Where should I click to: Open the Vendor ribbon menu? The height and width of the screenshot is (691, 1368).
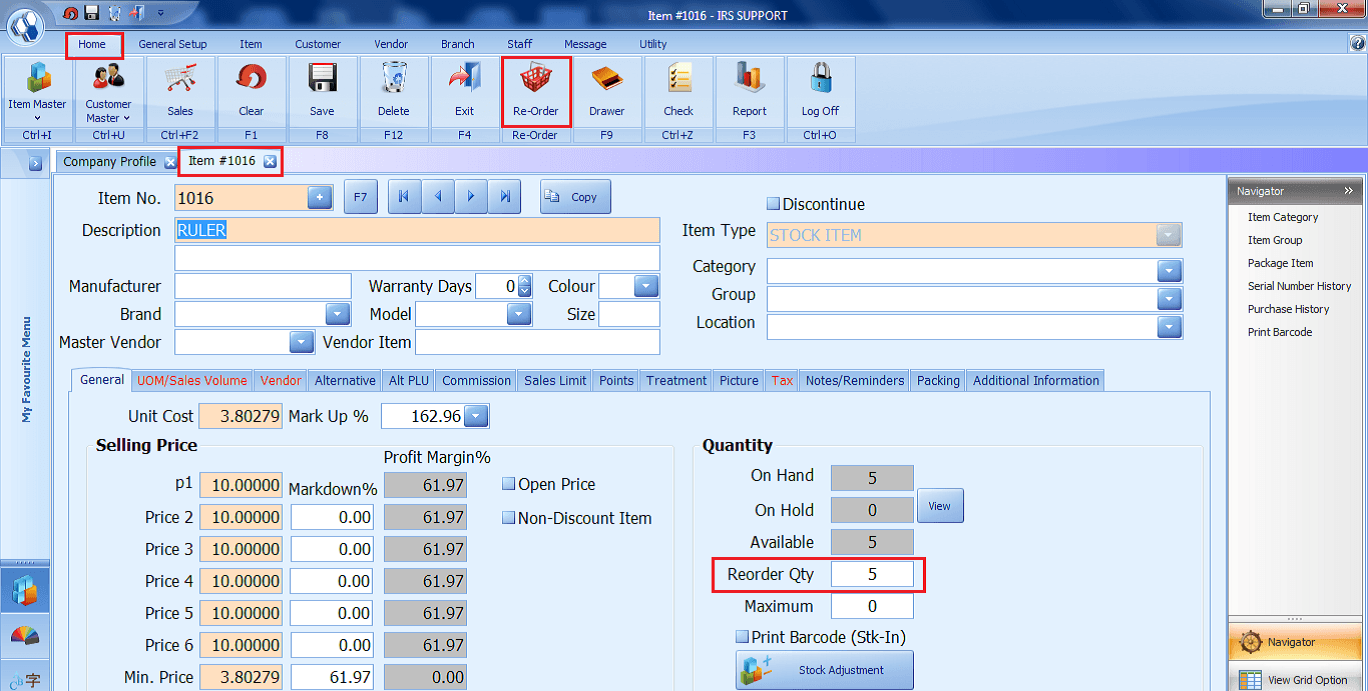(390, 44)
